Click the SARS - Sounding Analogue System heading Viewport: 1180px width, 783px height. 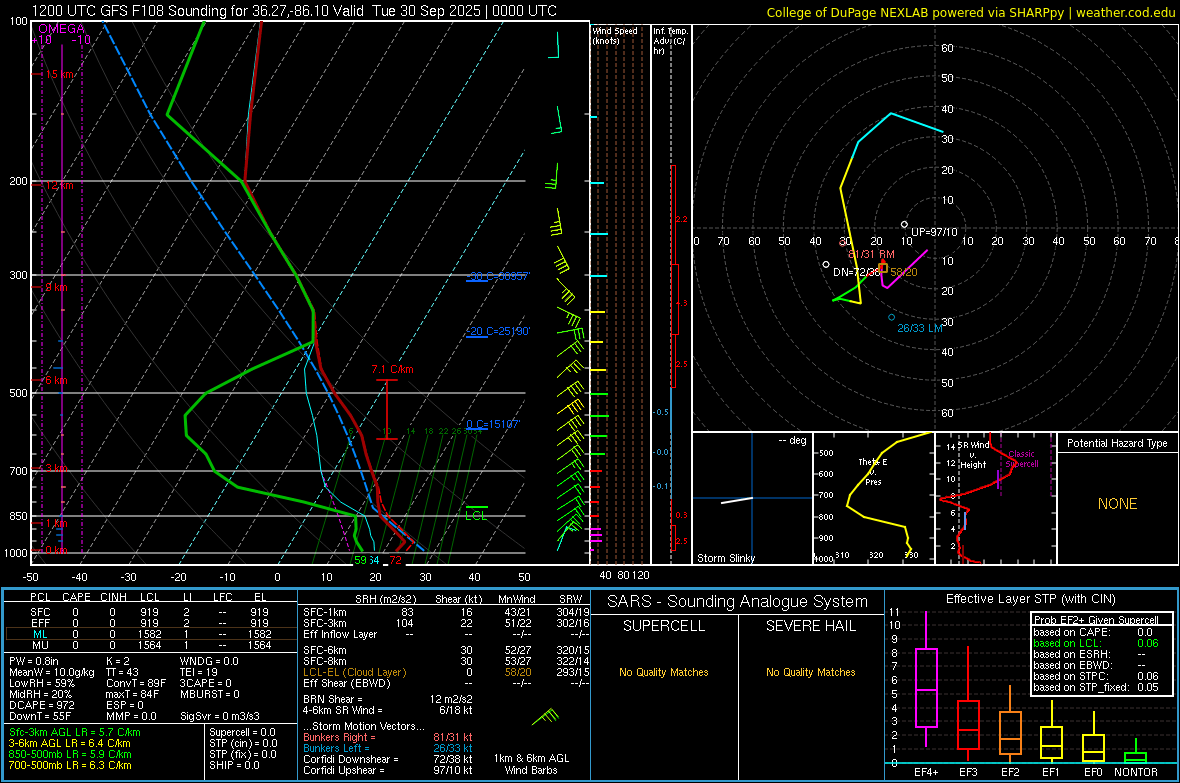737,601
